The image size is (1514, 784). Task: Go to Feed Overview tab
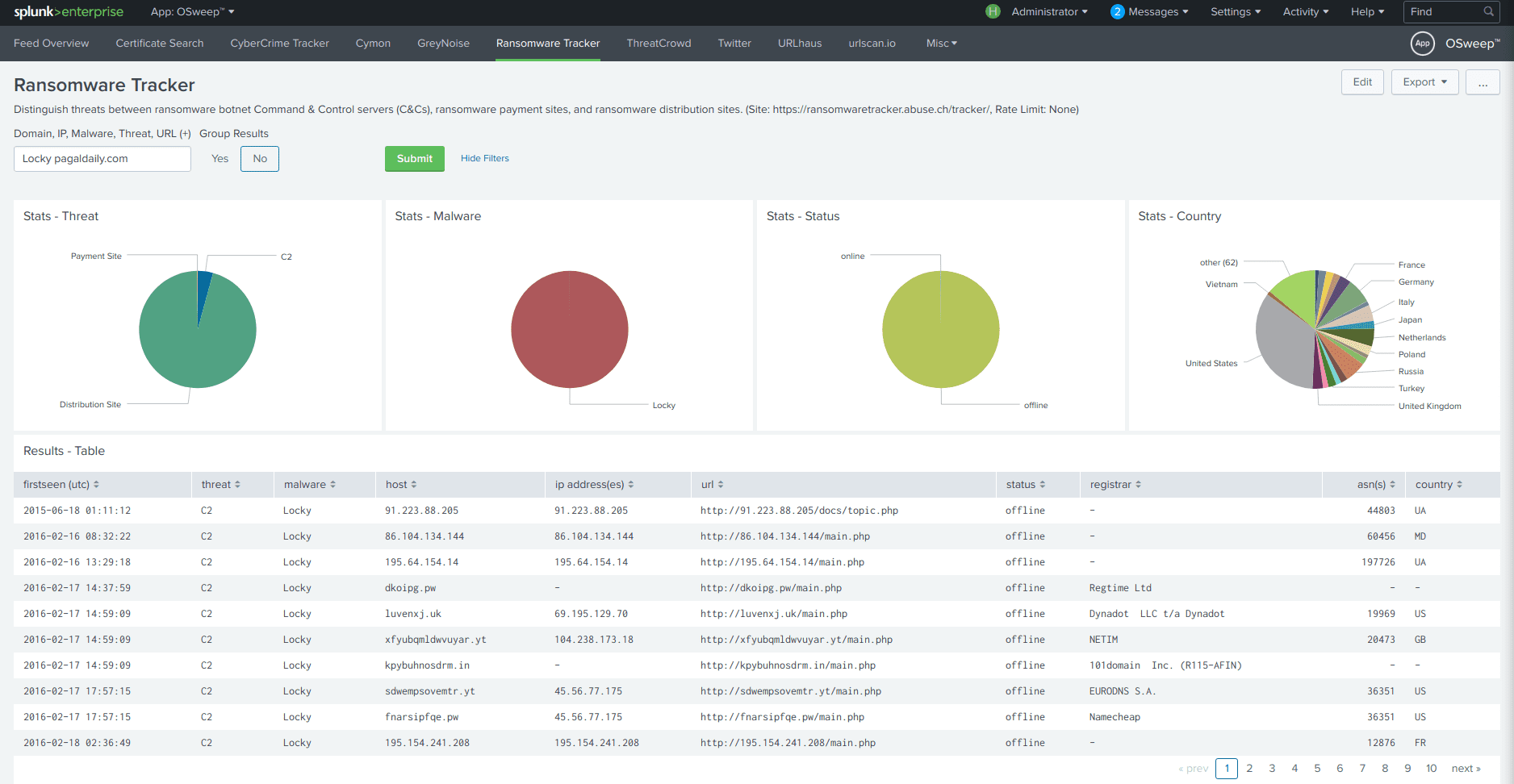(52, 44)
